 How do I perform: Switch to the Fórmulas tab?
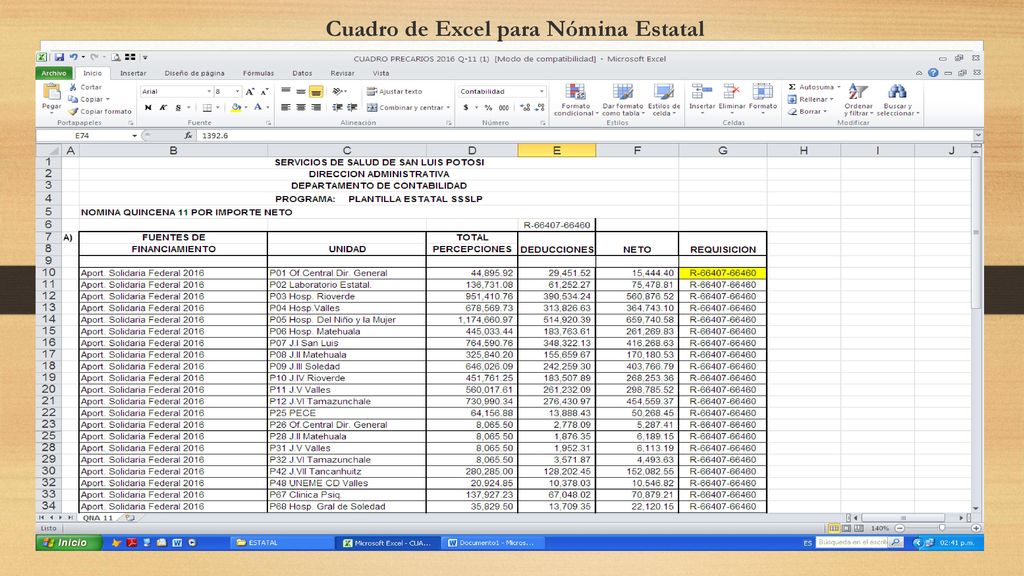click(259, 73)
